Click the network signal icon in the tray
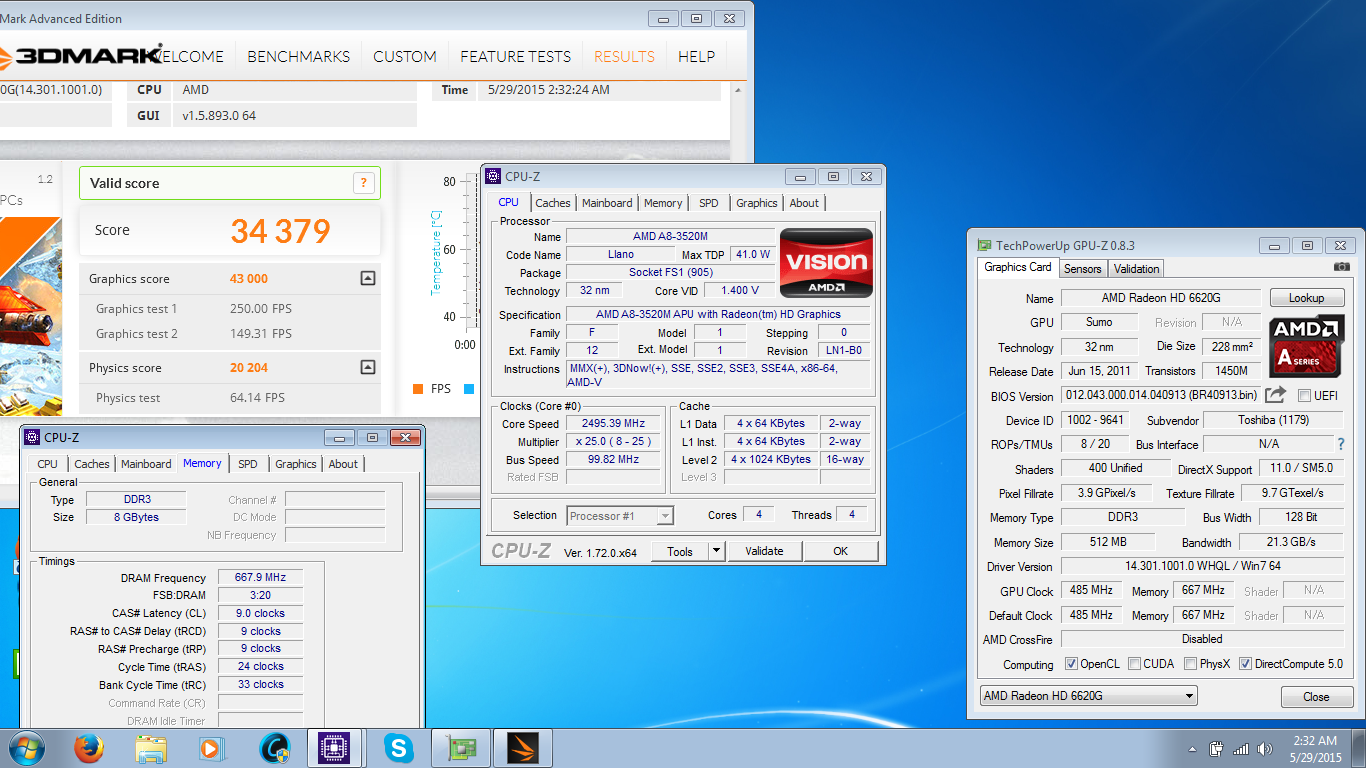The height and width of the screenshot is (768, 1366). click(1241, 749)
